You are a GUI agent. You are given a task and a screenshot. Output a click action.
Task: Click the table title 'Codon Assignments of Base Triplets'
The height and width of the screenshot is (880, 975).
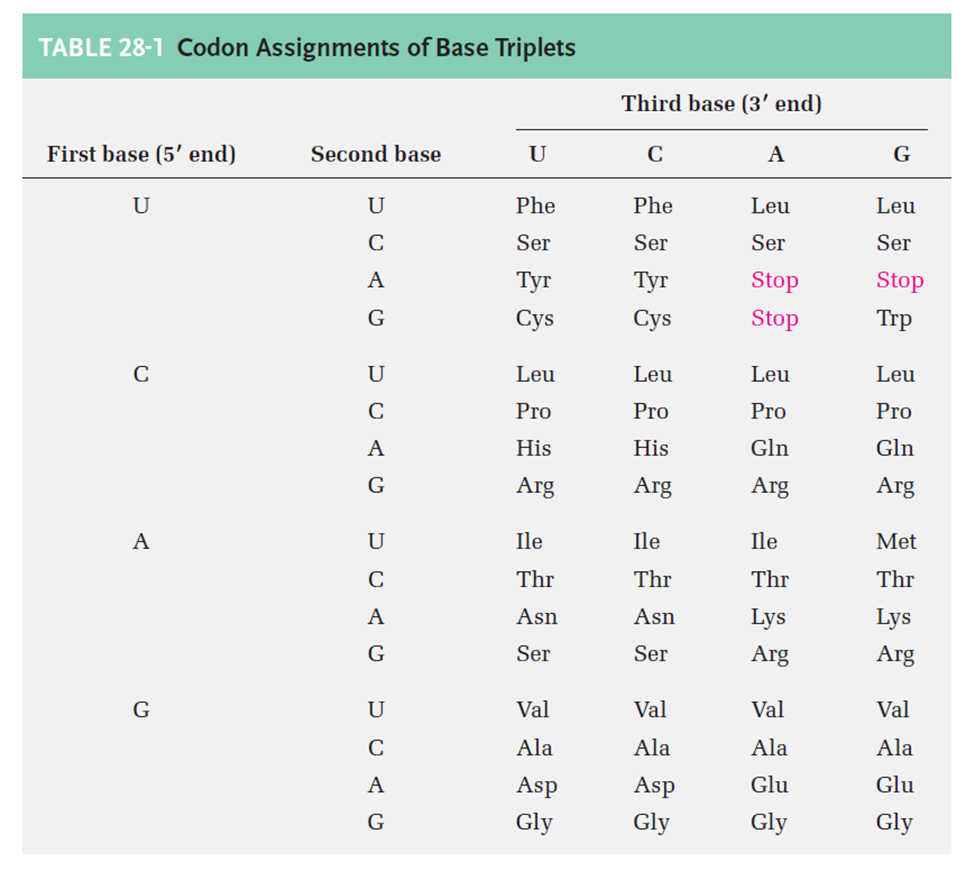pos(376,47)
